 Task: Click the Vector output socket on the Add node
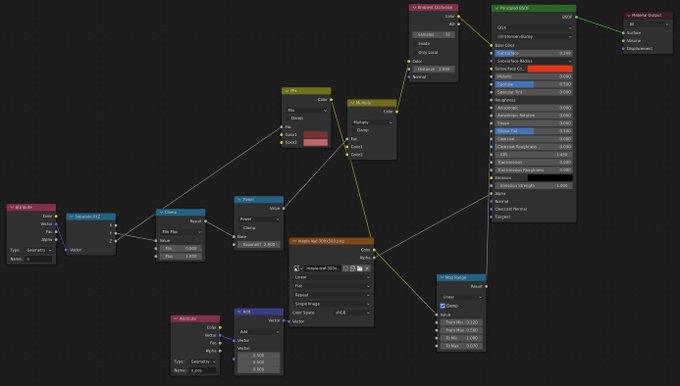click(284, 321)
